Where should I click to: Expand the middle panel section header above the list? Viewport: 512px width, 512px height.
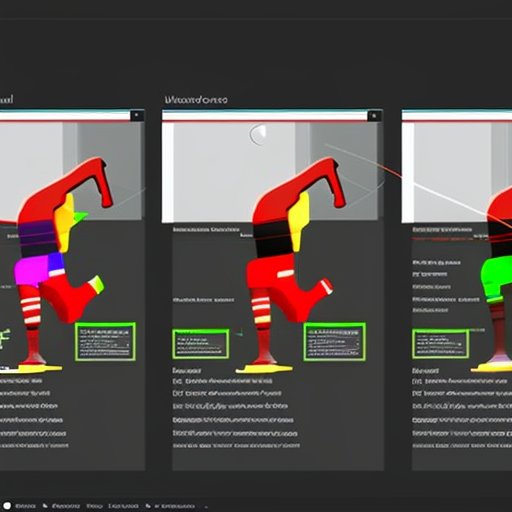coord(187,370)
